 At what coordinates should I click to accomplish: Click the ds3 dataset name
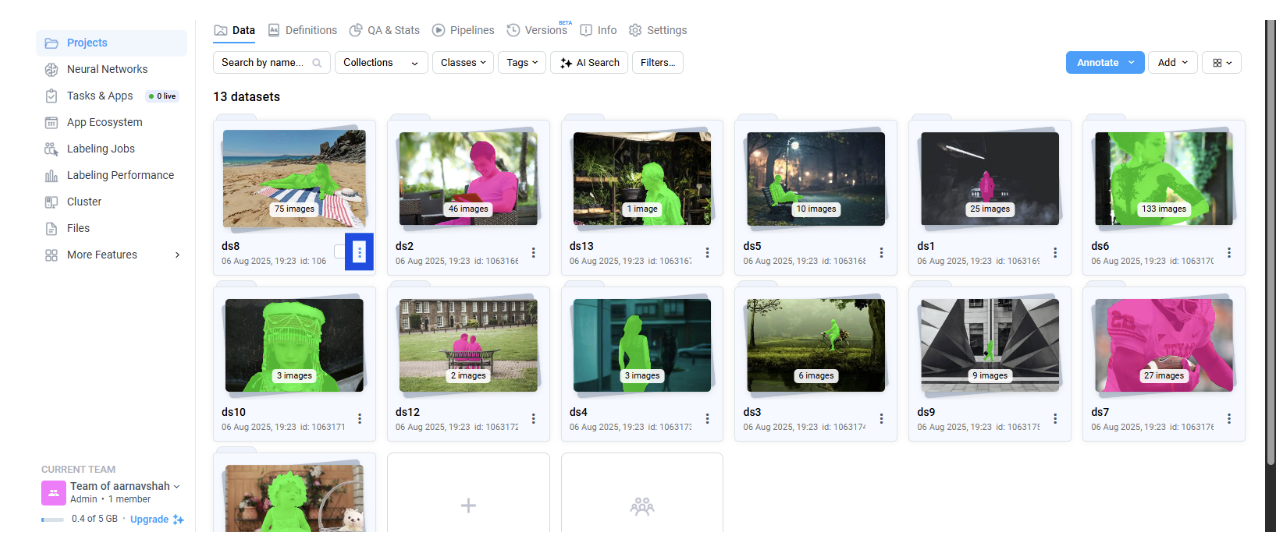point(752,412)
